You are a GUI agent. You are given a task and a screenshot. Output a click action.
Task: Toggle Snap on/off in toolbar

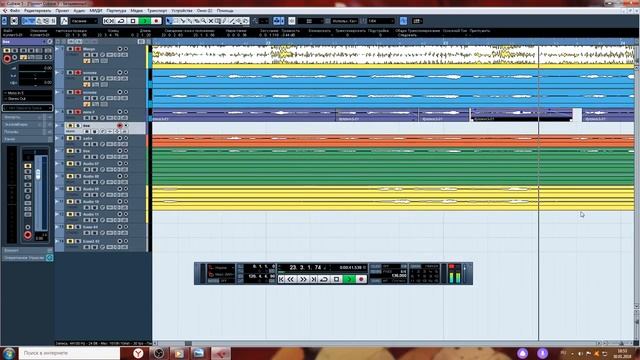pos(292,21)
